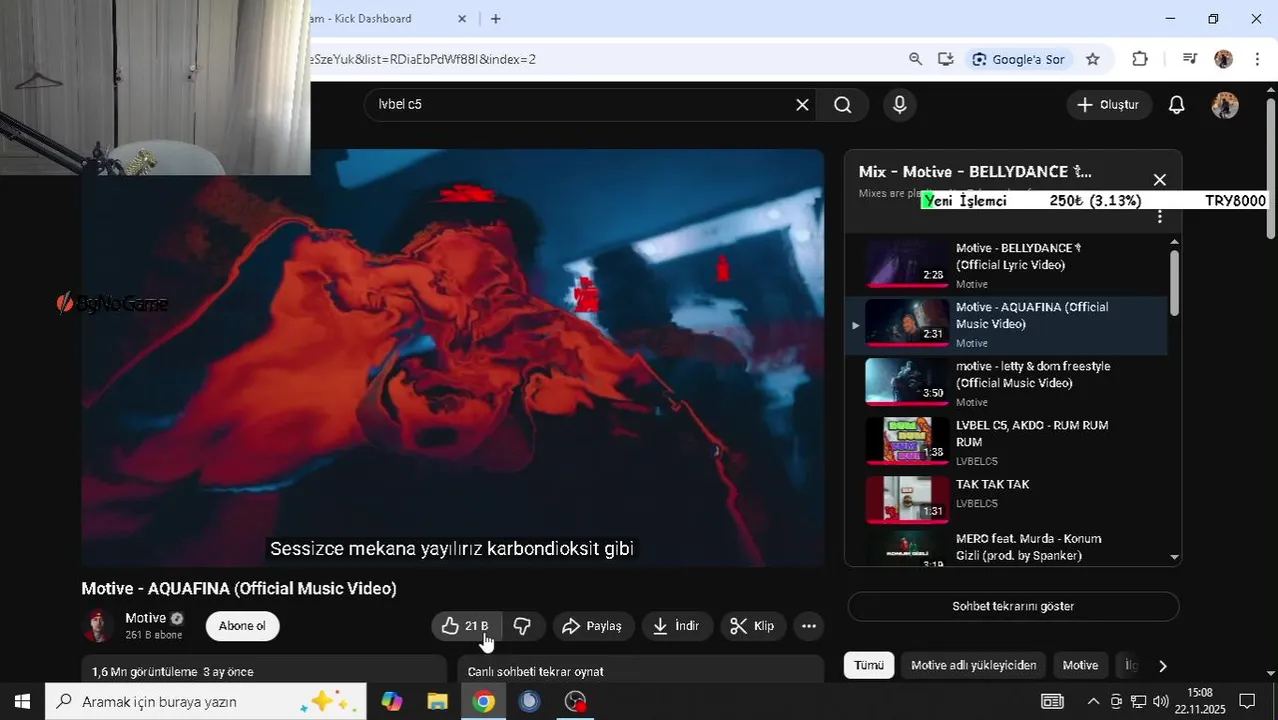
Task: Click the Paylaş share button
Action: click(x=593, y=626)
